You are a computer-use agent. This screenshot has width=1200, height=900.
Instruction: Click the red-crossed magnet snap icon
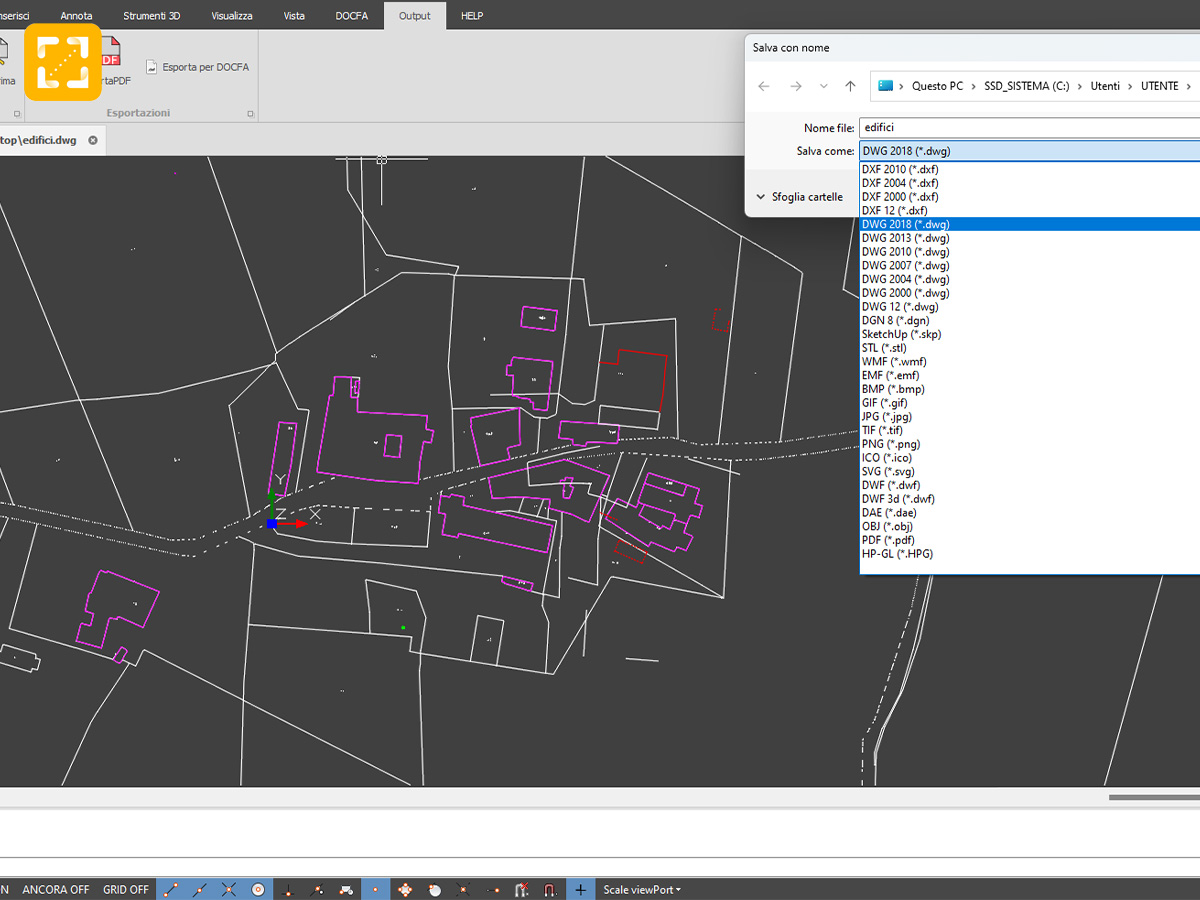coord(522,889)
